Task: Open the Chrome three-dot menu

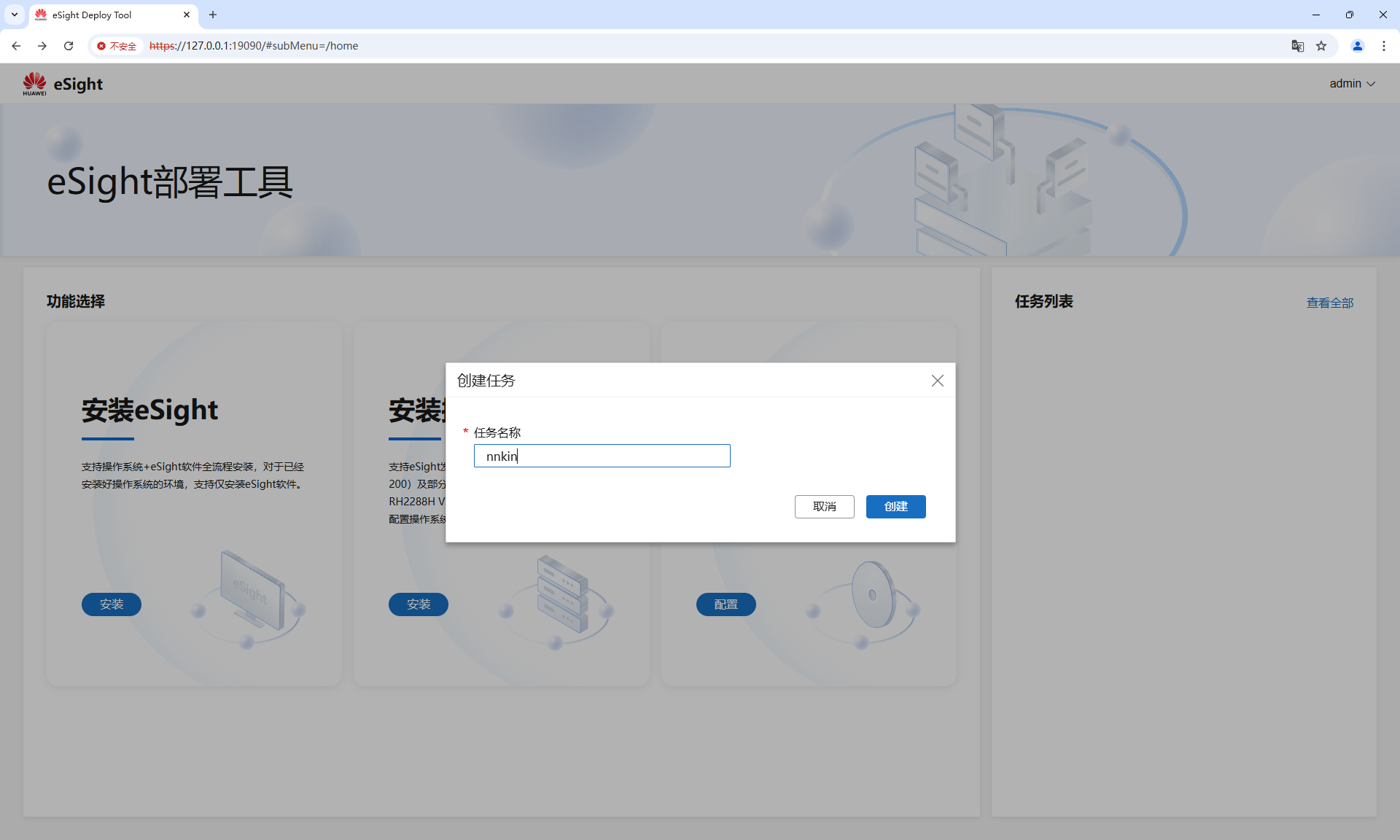Action: coord(1383,46)
